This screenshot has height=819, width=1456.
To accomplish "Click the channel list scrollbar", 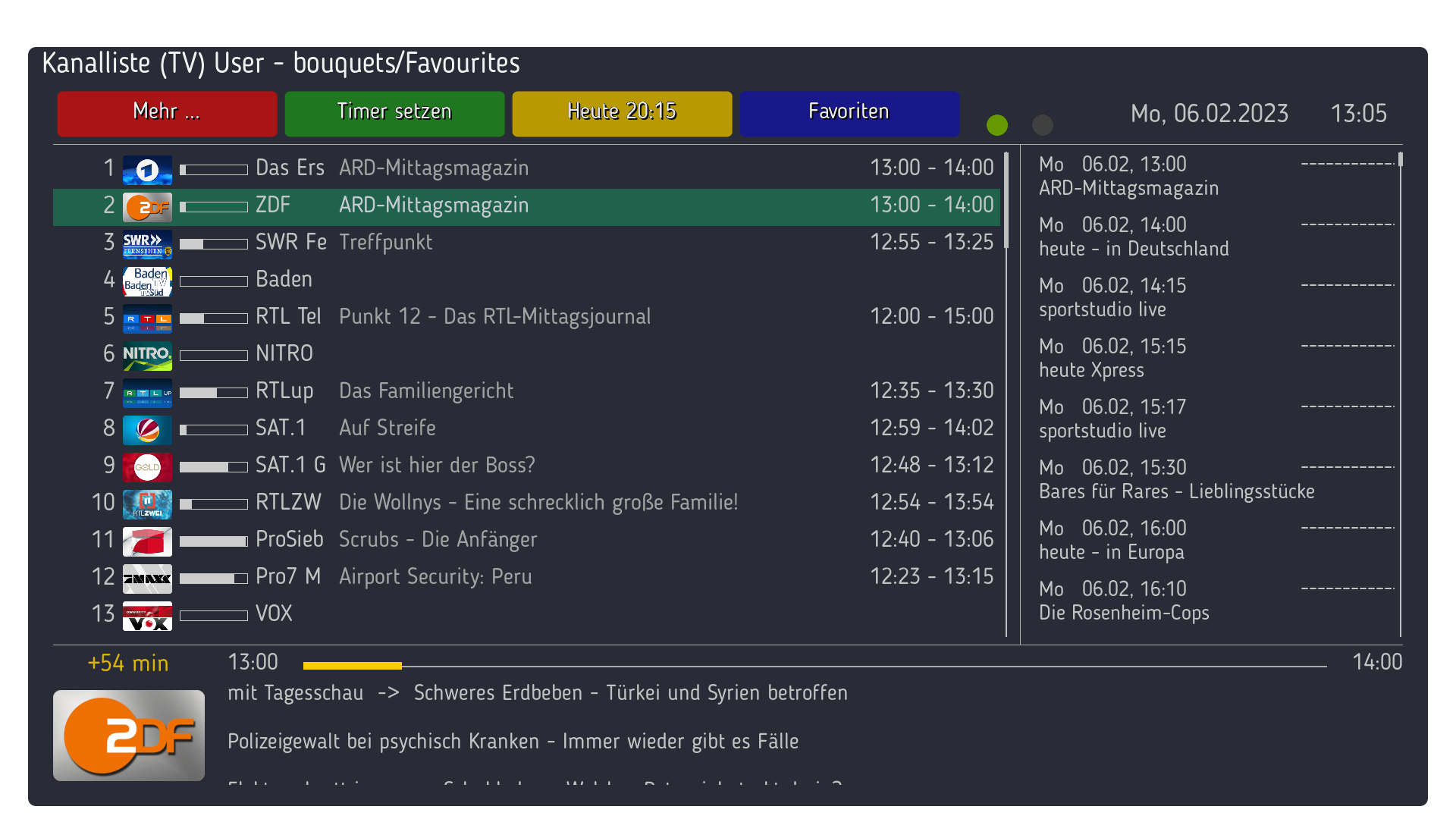I will pyautogui.click(x=1006, y=394).
